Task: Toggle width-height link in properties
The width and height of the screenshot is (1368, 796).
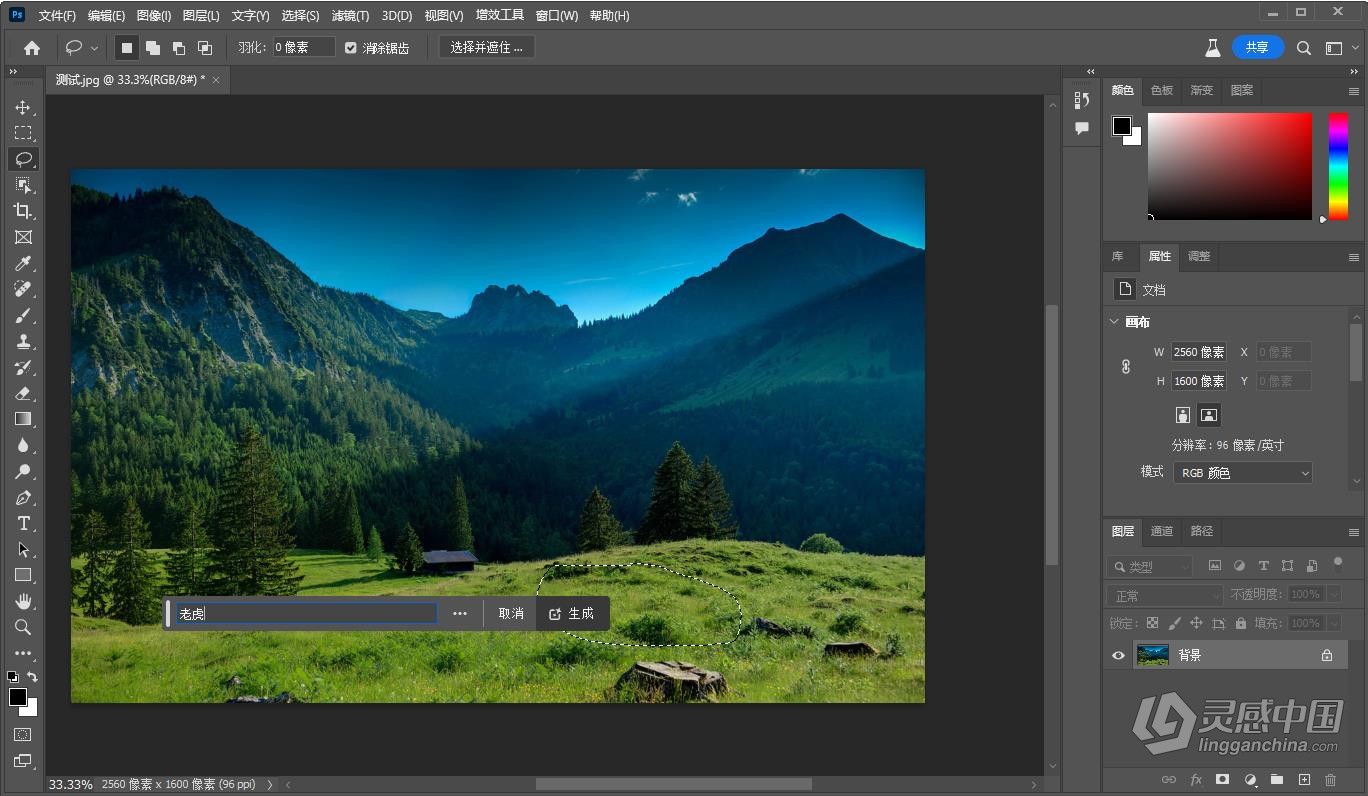Action: [1126, 367]
